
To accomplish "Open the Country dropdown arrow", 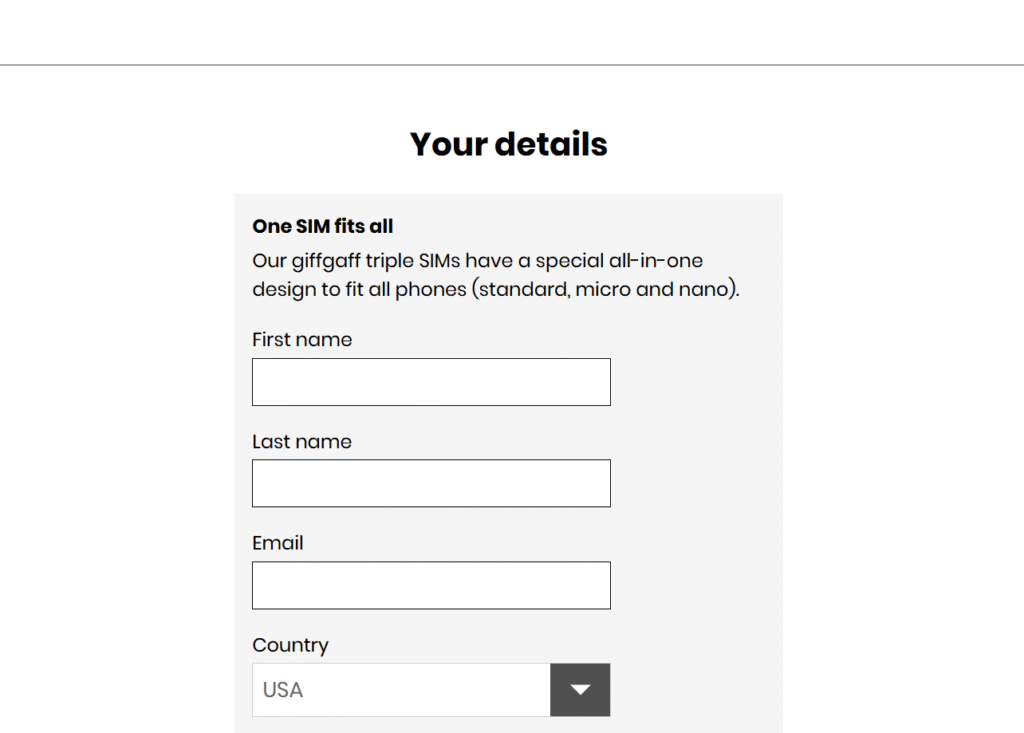I will [580, 690].
